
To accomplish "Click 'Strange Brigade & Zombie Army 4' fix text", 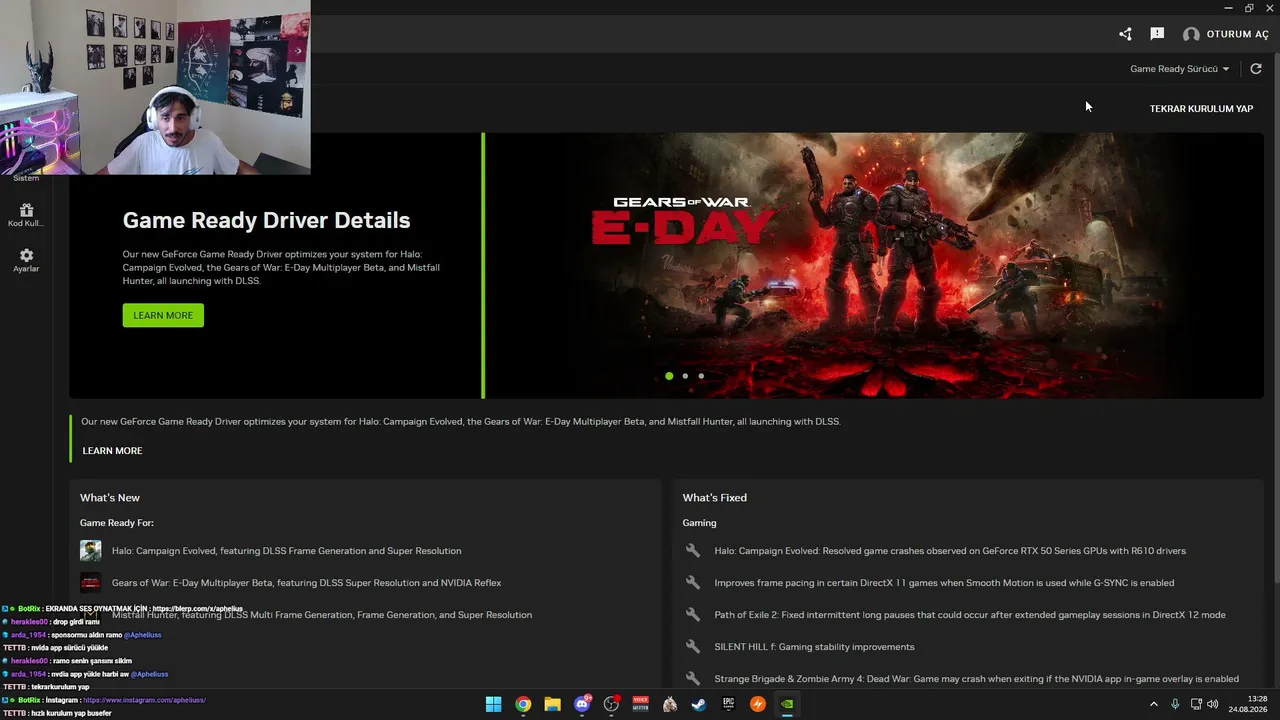I will coord(977,679).
